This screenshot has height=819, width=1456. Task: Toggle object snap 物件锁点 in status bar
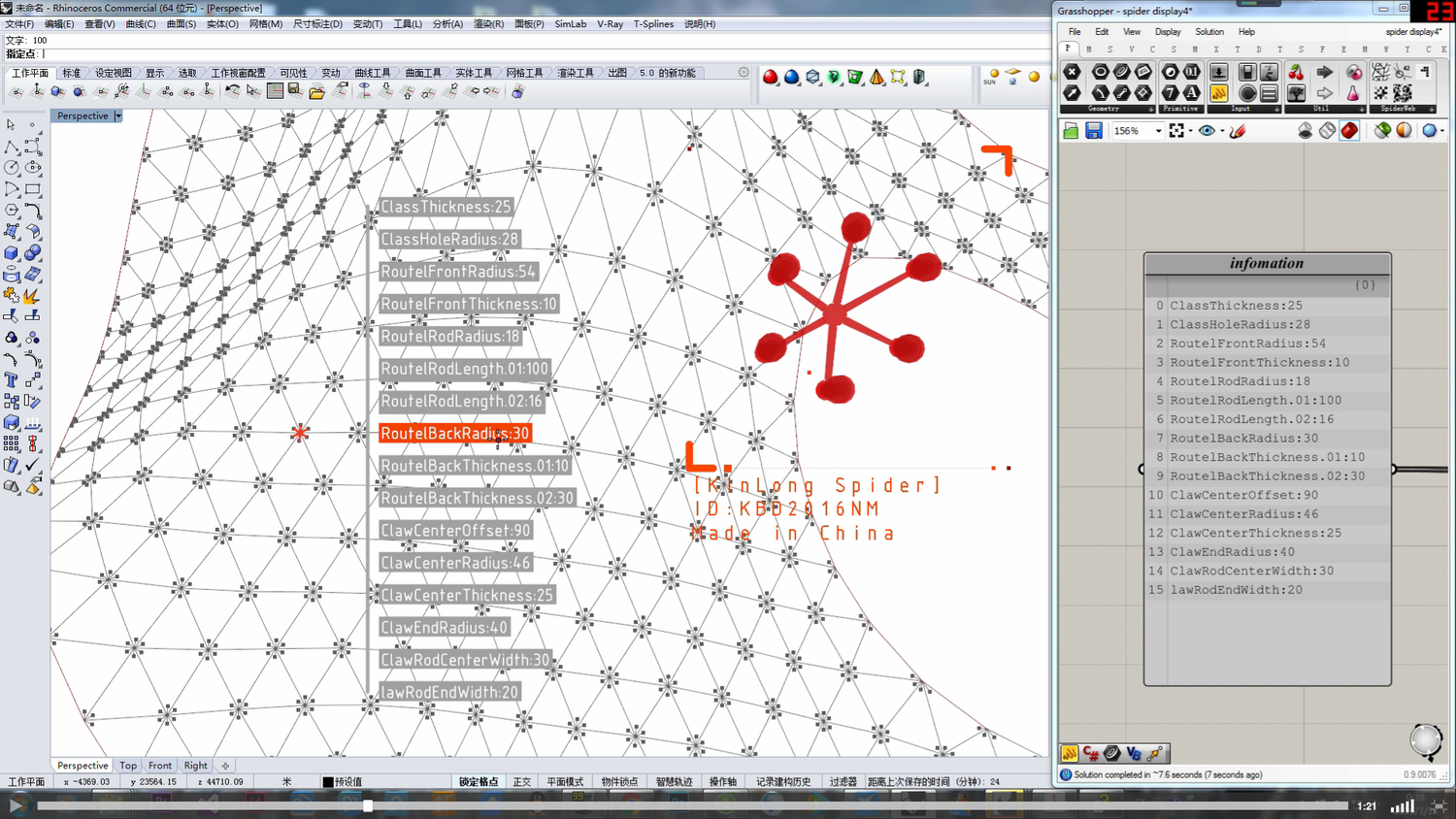point(619,781)
